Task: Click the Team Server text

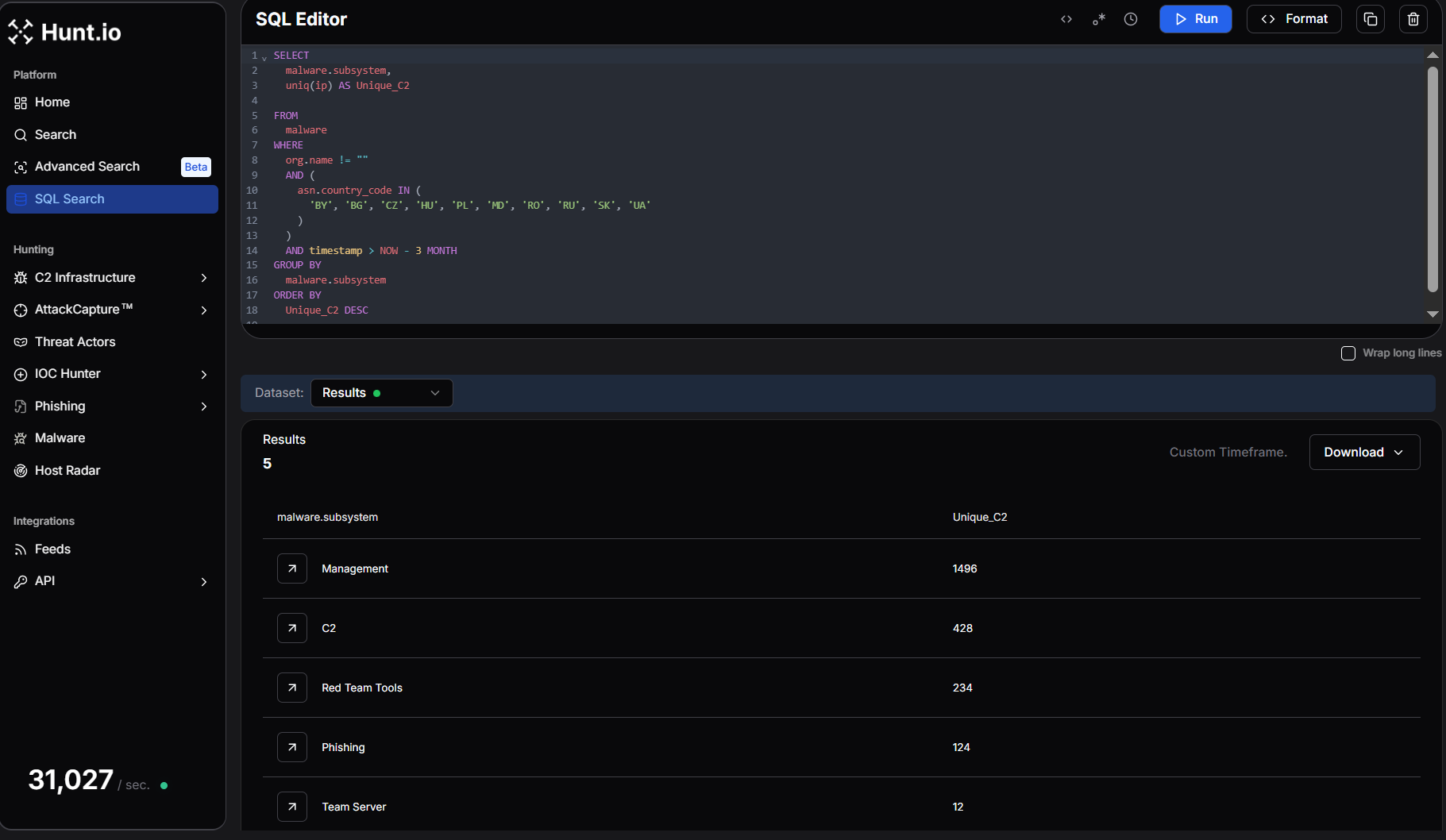Action: tap(354, 807)
